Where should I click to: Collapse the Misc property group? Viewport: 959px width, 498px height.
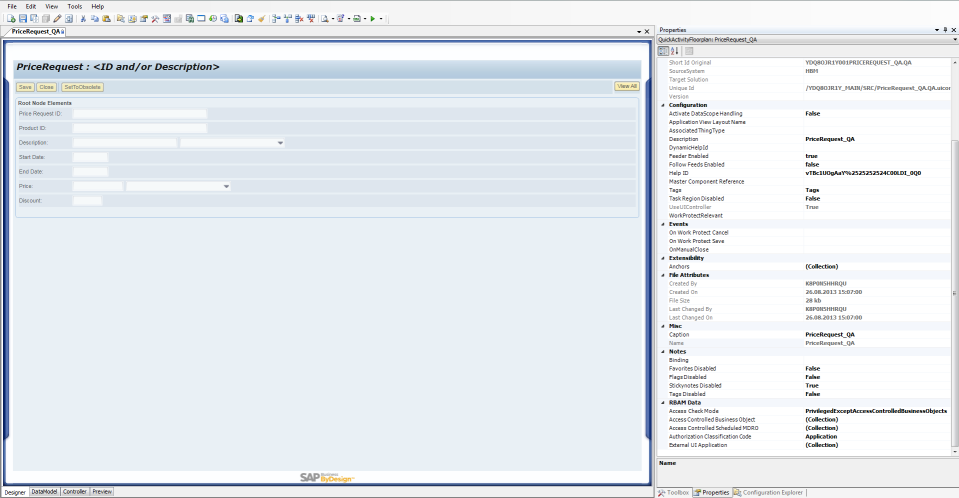pyautogui.click(x=663, y=326)
